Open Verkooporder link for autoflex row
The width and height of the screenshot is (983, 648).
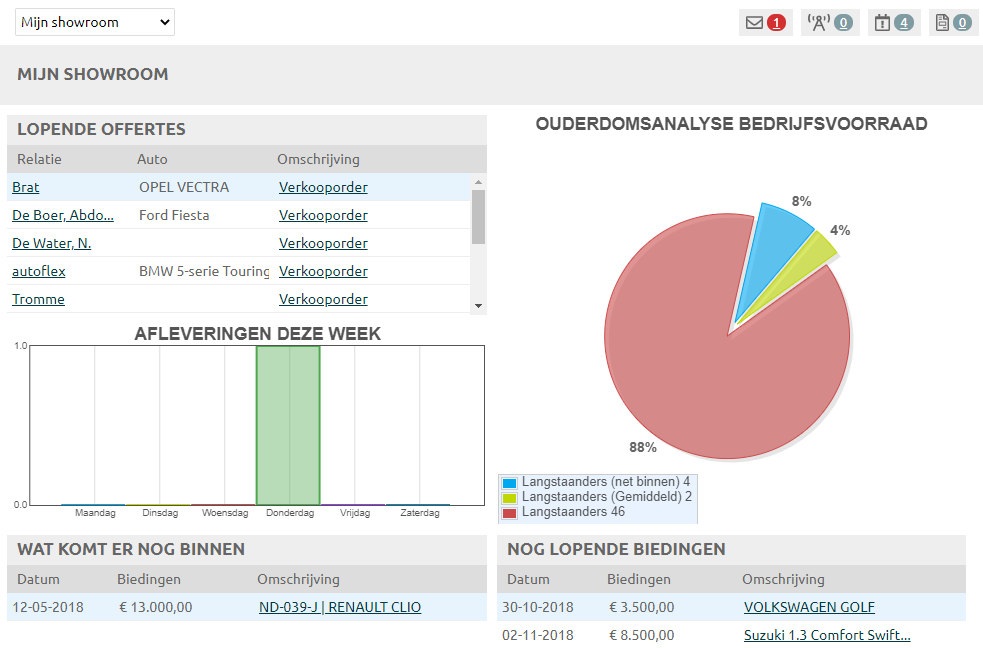323,271
